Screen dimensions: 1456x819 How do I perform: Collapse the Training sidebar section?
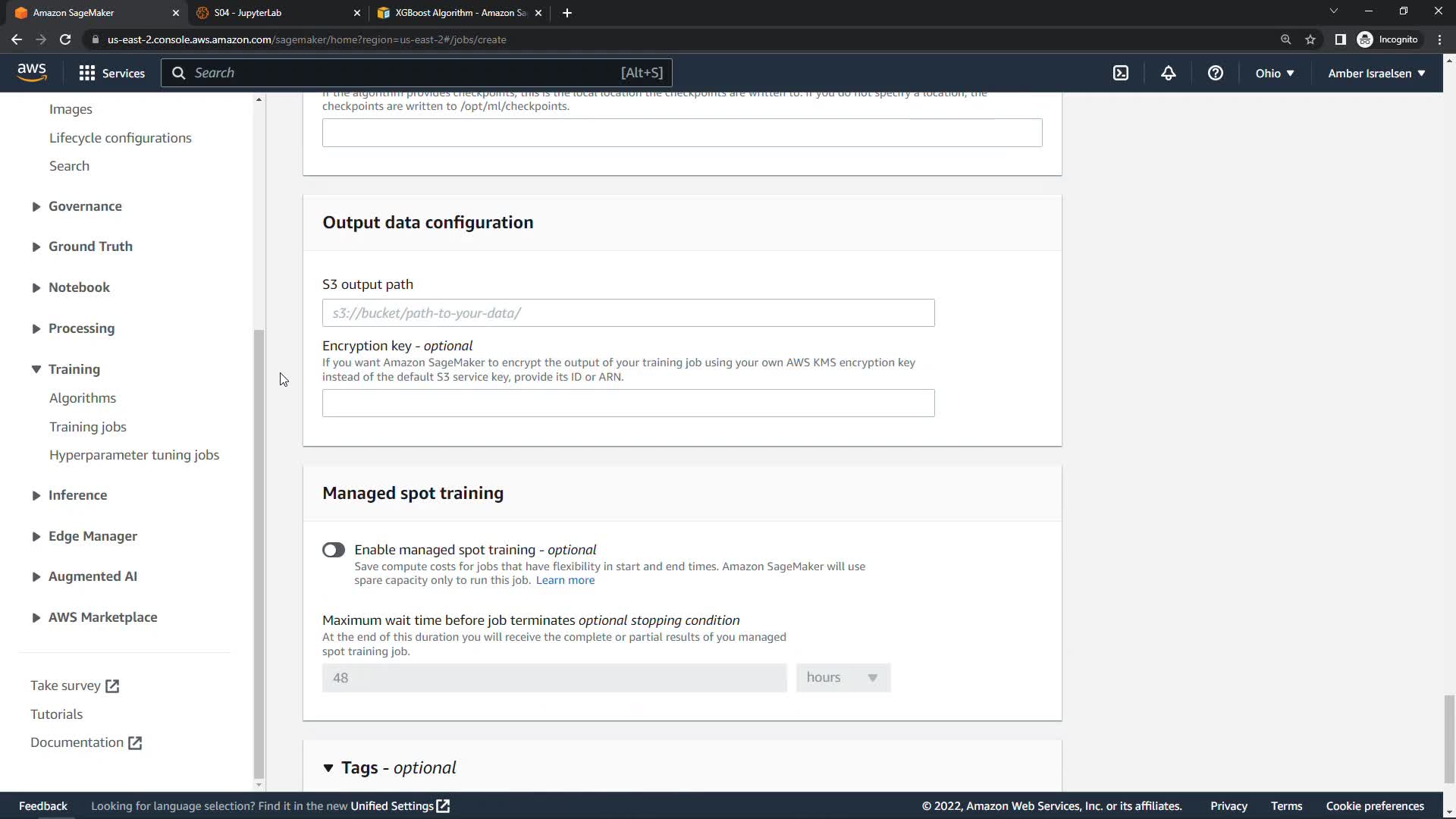[x=36, y=369]
